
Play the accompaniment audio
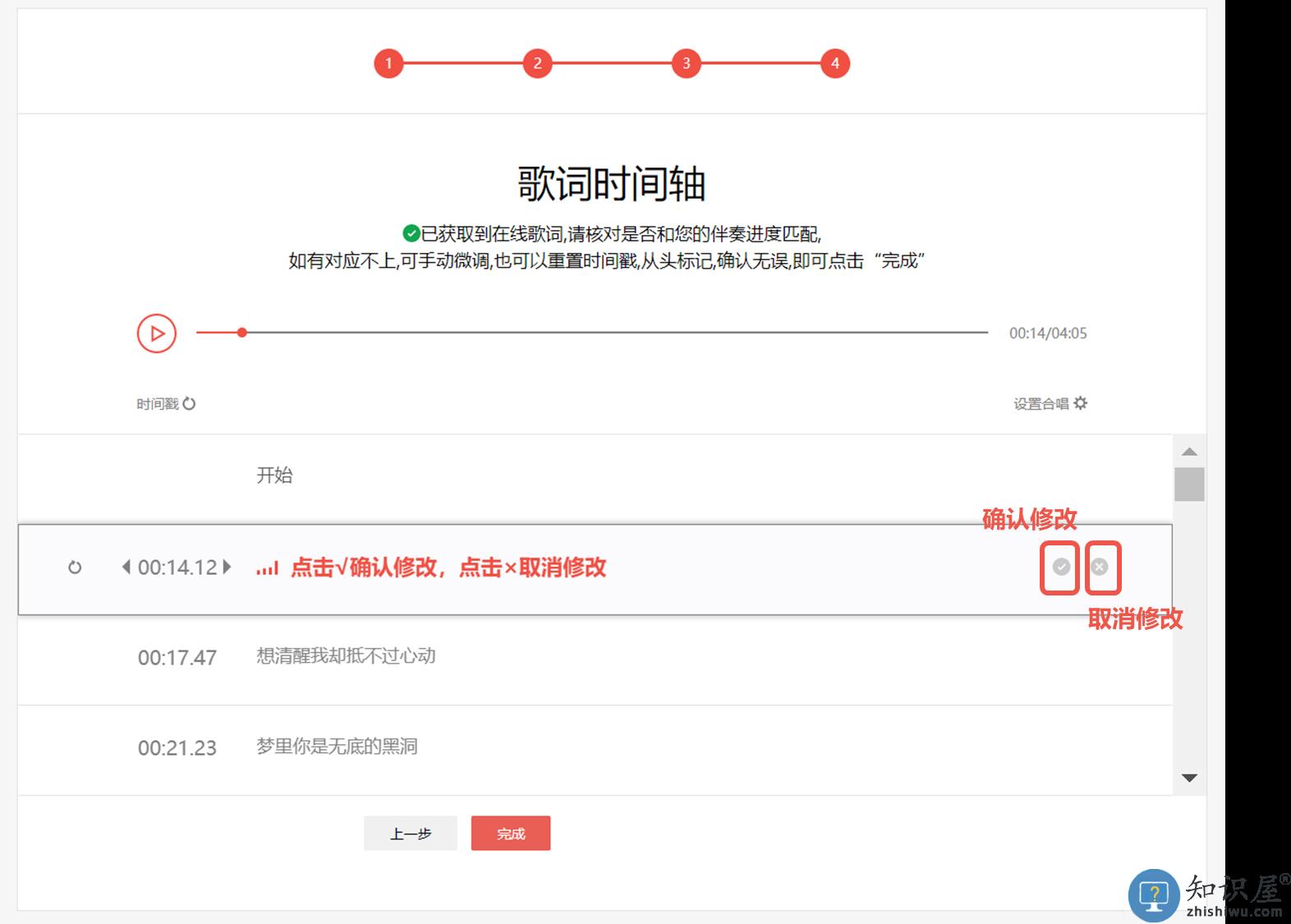click(156, 333)
